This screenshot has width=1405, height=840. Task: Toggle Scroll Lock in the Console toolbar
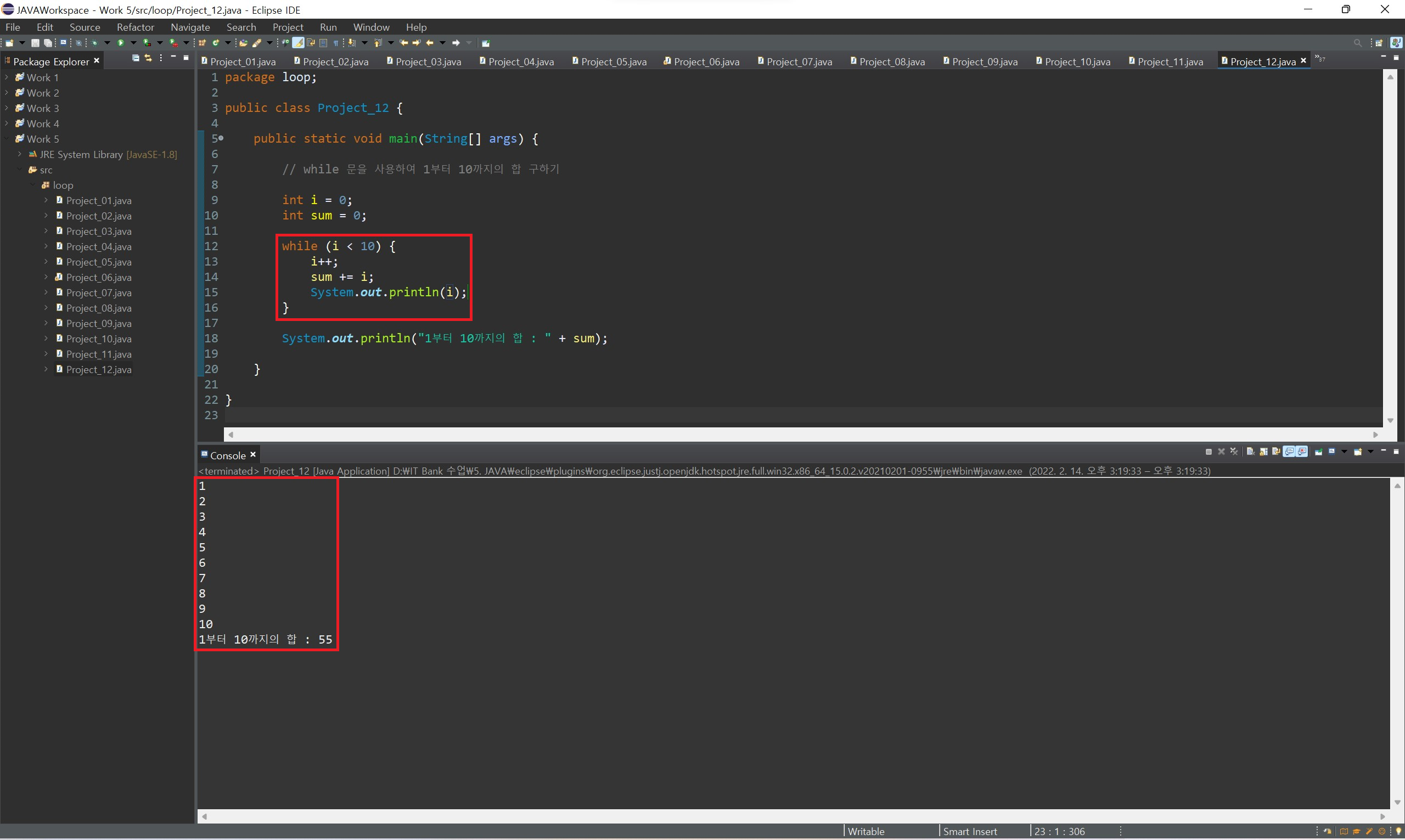1263,452
